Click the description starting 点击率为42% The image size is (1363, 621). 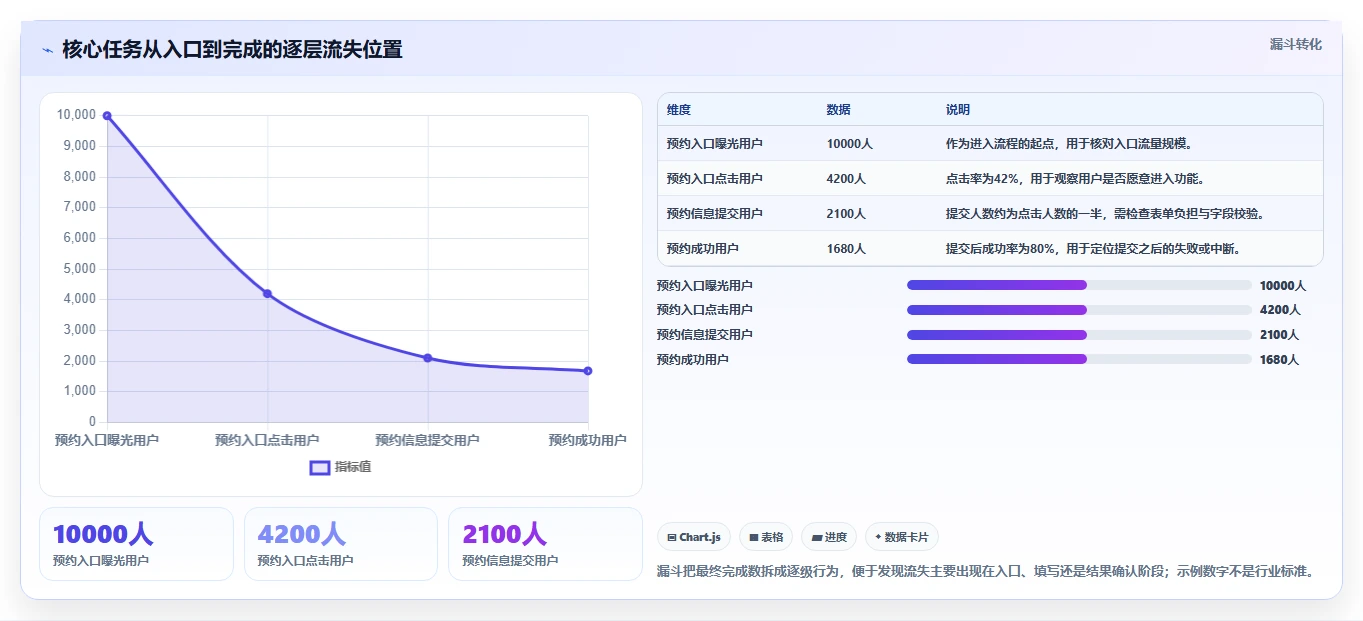[x=1076, y=179]
